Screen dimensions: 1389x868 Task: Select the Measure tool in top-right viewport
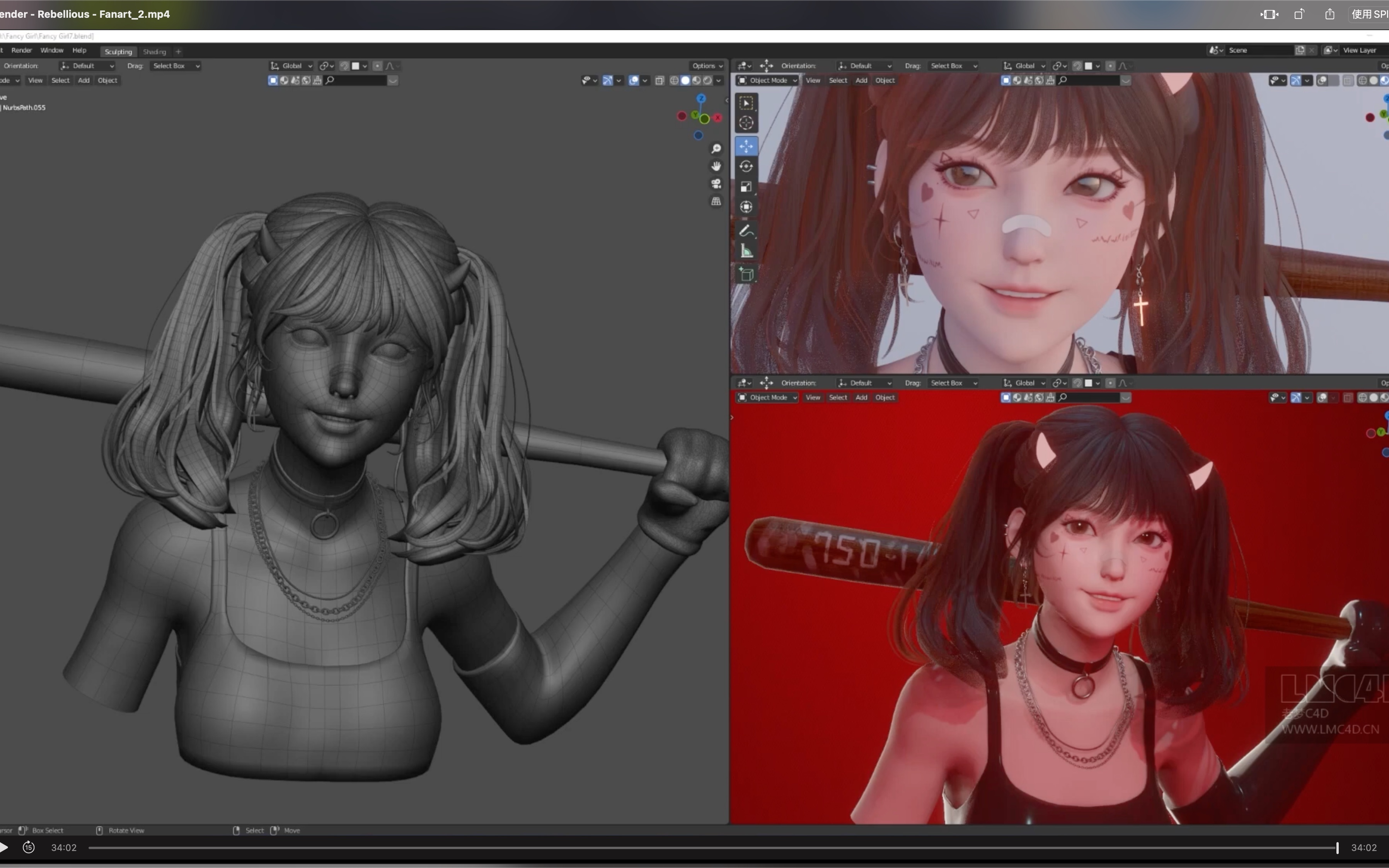click(x=746, y=251)
